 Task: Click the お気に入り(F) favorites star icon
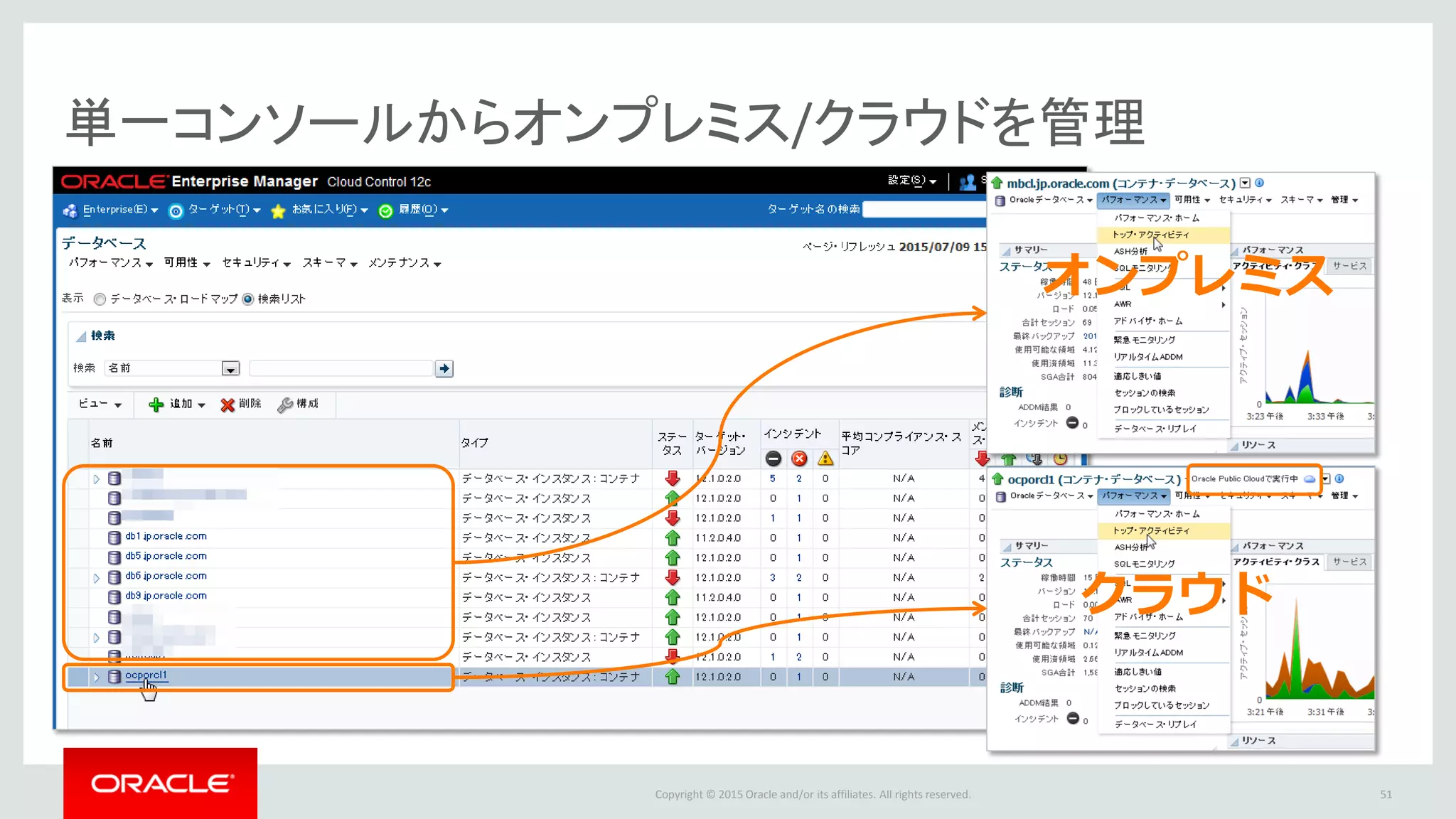tap(278, 210)
